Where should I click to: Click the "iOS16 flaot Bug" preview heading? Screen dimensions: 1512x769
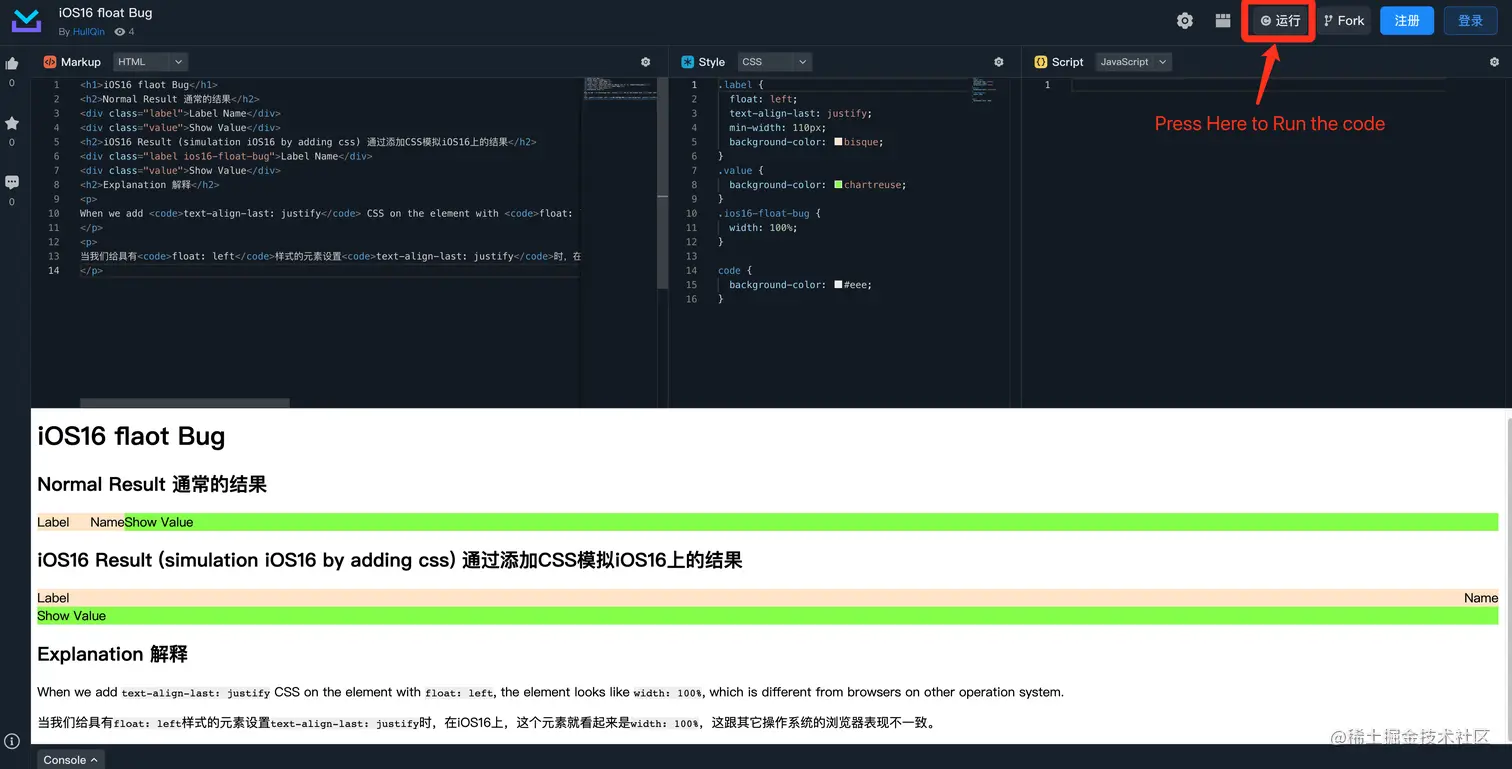pos(131,436)
